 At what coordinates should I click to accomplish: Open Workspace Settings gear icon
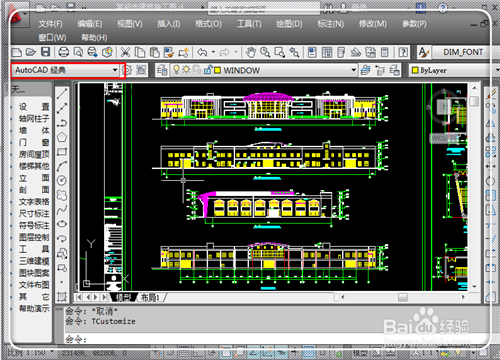[127, 70]
